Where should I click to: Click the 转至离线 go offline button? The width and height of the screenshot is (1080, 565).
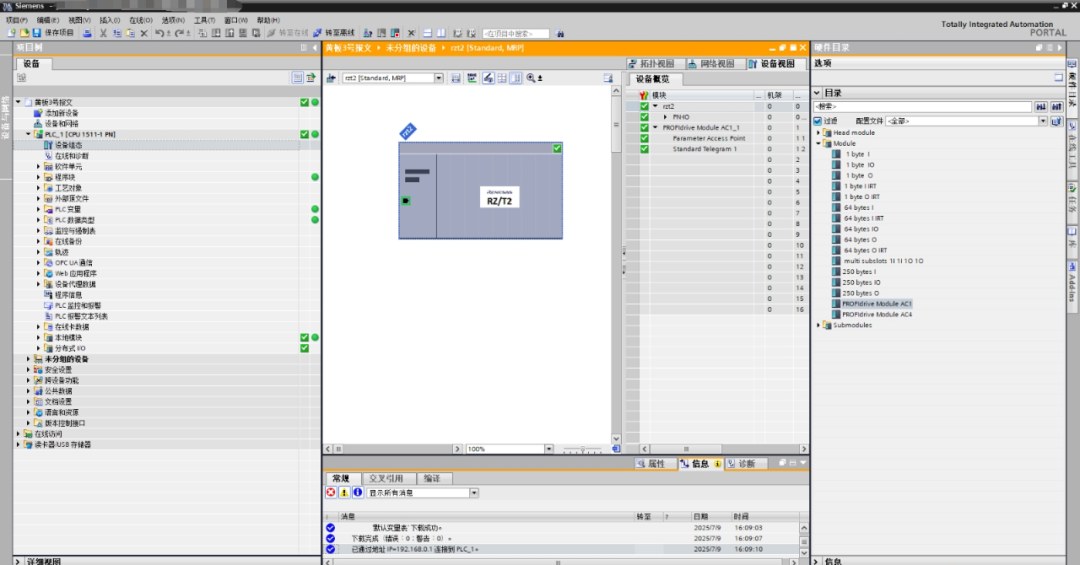334,32
